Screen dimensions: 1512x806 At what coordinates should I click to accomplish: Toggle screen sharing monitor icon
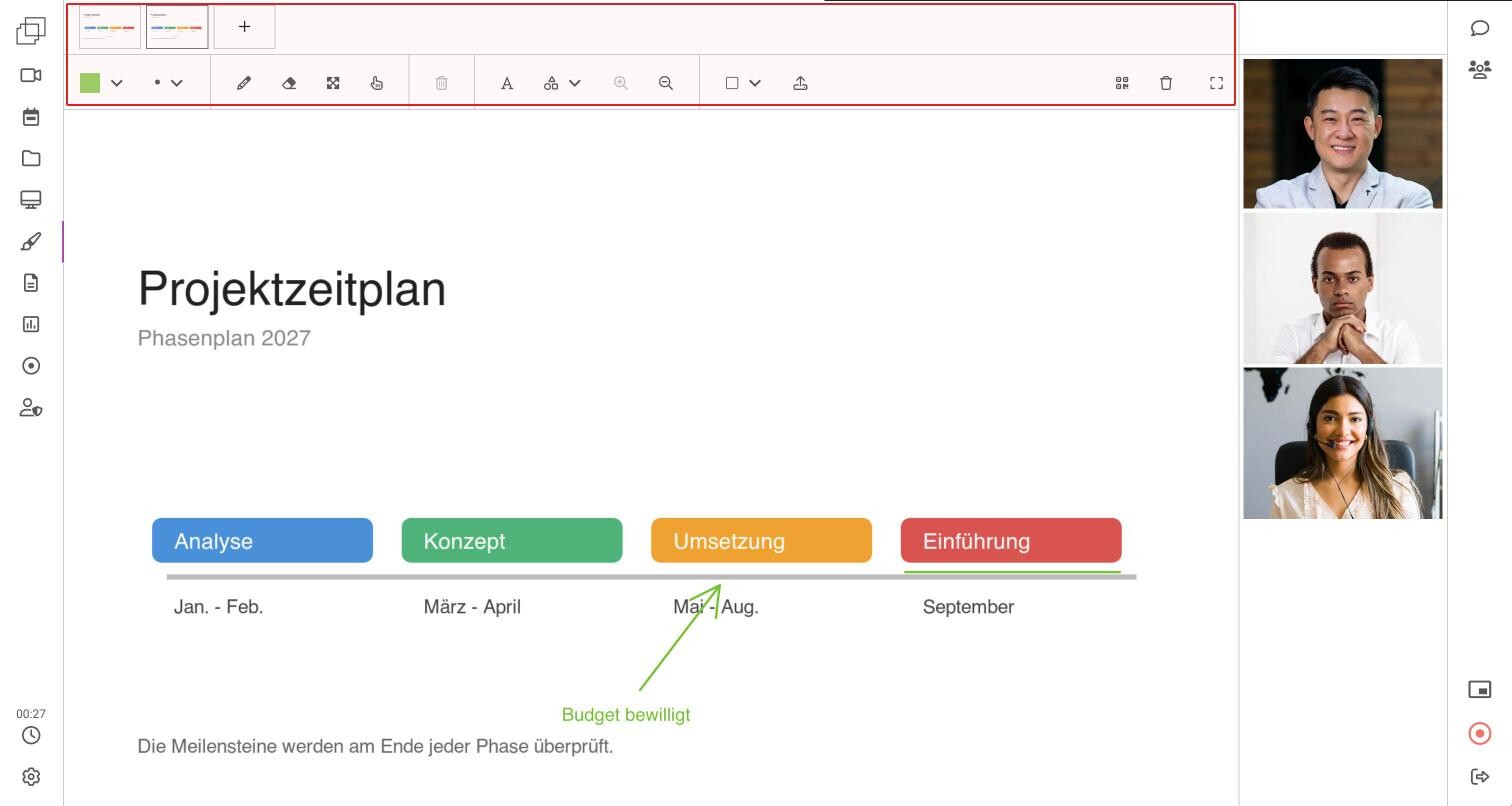click(x=31, y=200)
